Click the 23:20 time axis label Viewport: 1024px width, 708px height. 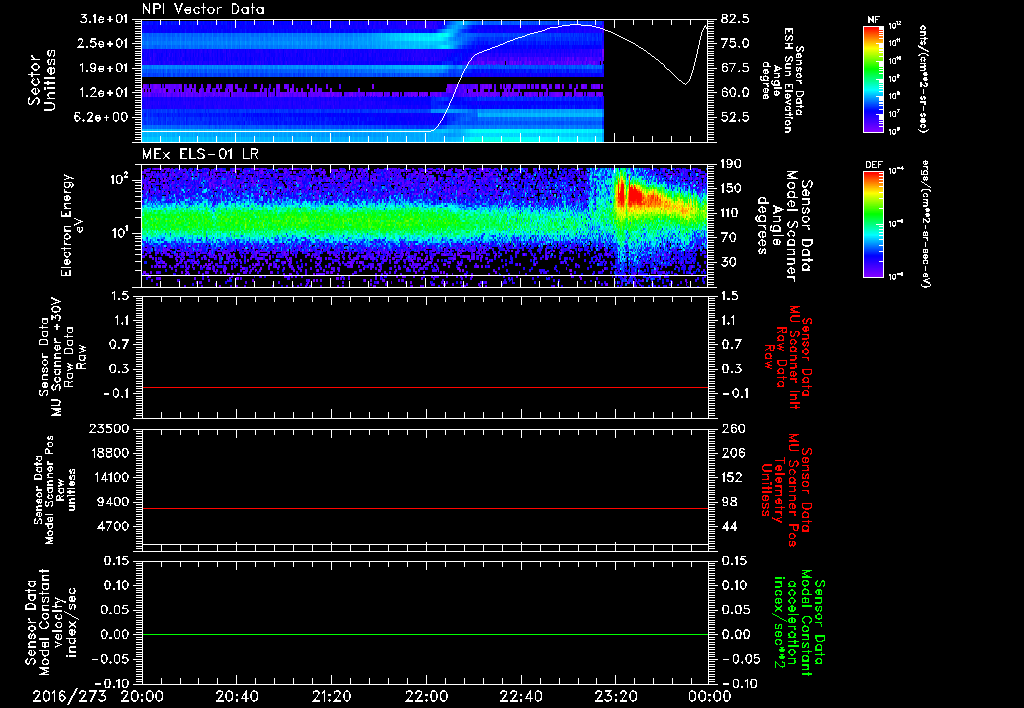click(615, 696)
